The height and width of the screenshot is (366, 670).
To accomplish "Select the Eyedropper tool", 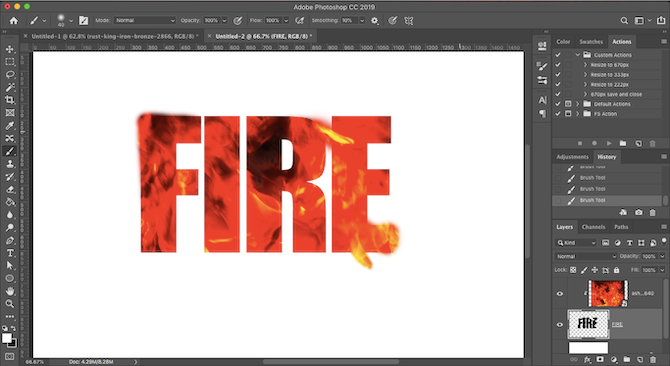I will pos(10,126).
